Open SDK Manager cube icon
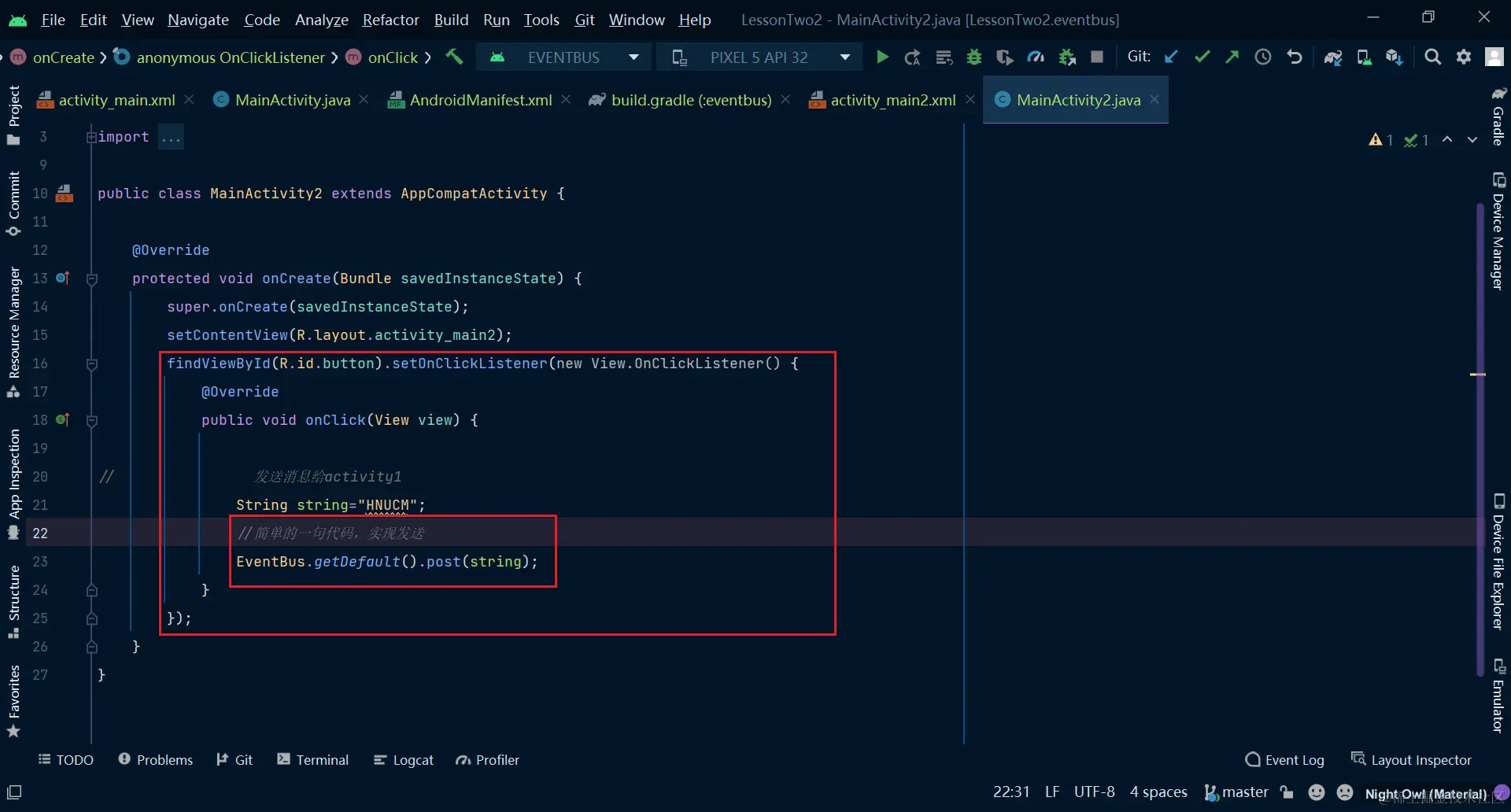Viewport: 1511px width, 812px height. click(1395, 57)
